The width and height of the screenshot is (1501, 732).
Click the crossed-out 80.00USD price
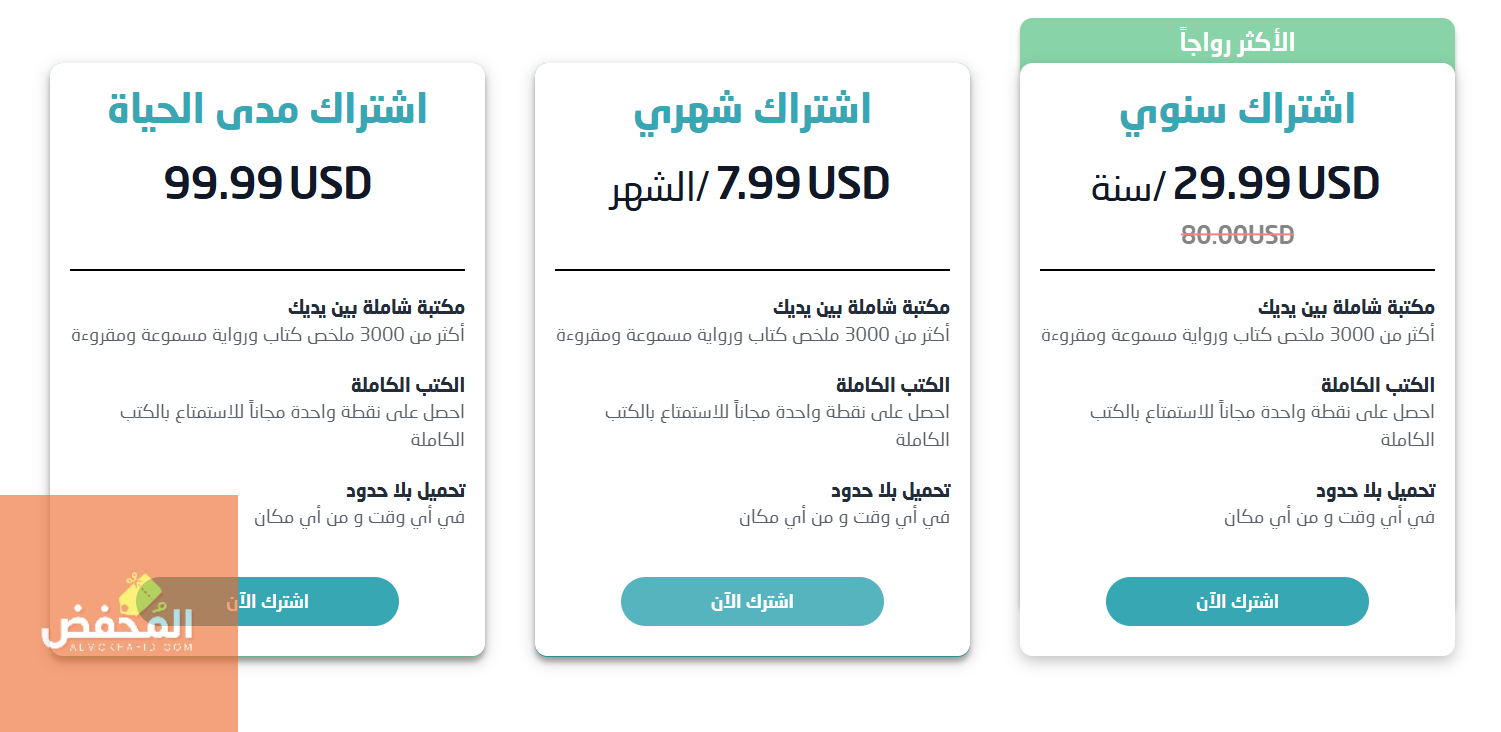[1237, 235]
